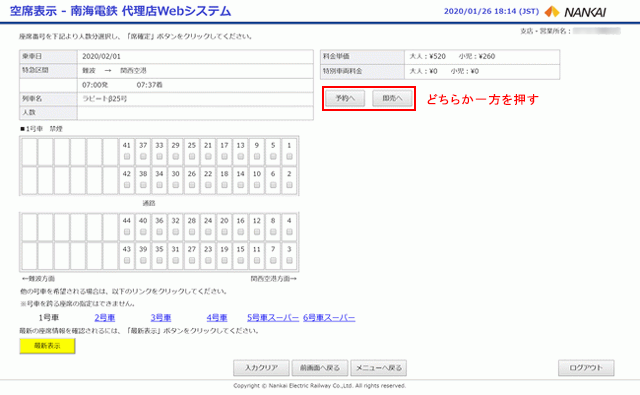640x395 pixels.
Task: Go back with 前画面へ戻る button
Action: [x=320, y=368]
